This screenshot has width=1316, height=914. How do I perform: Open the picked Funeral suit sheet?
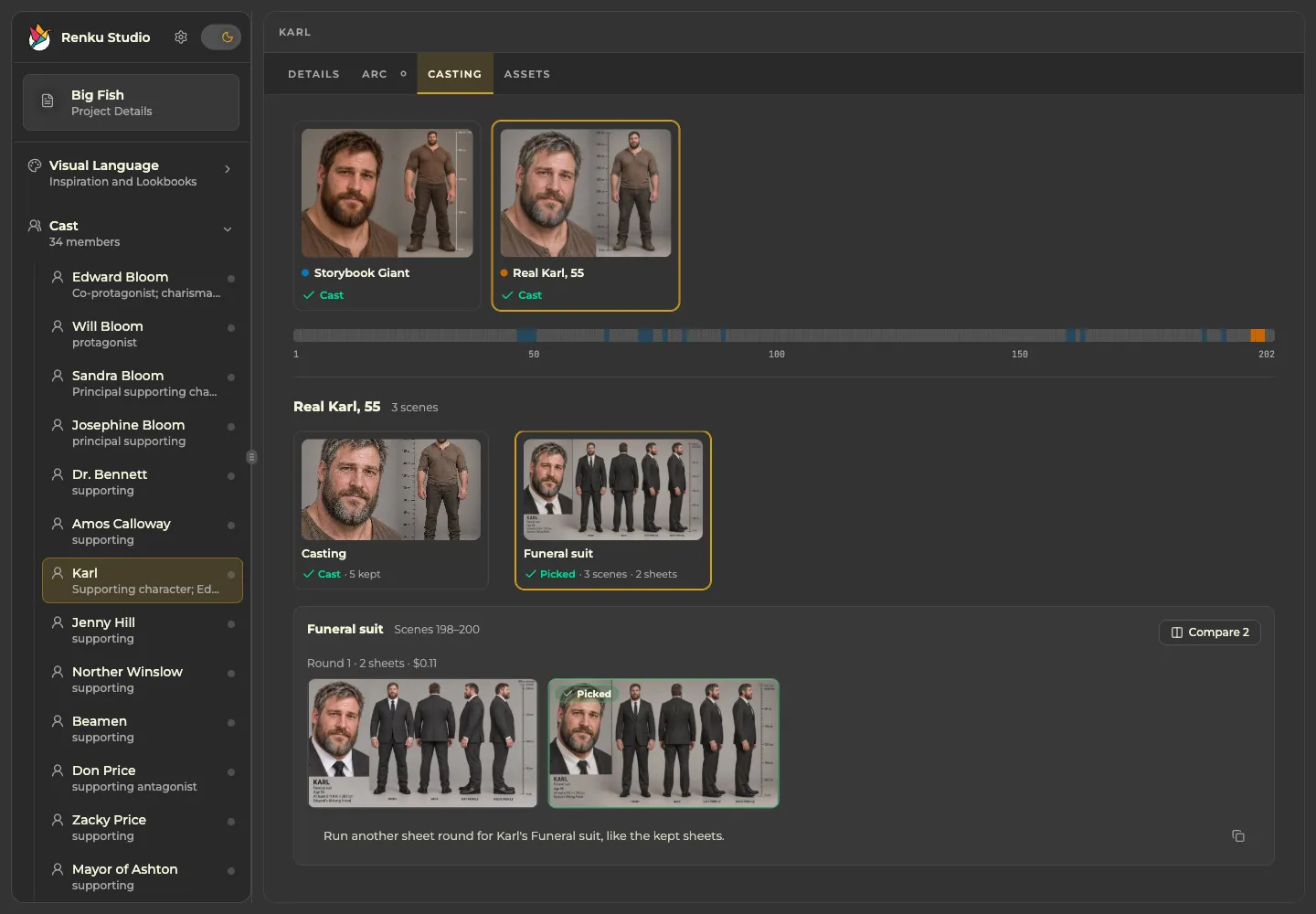coord(663,743)
